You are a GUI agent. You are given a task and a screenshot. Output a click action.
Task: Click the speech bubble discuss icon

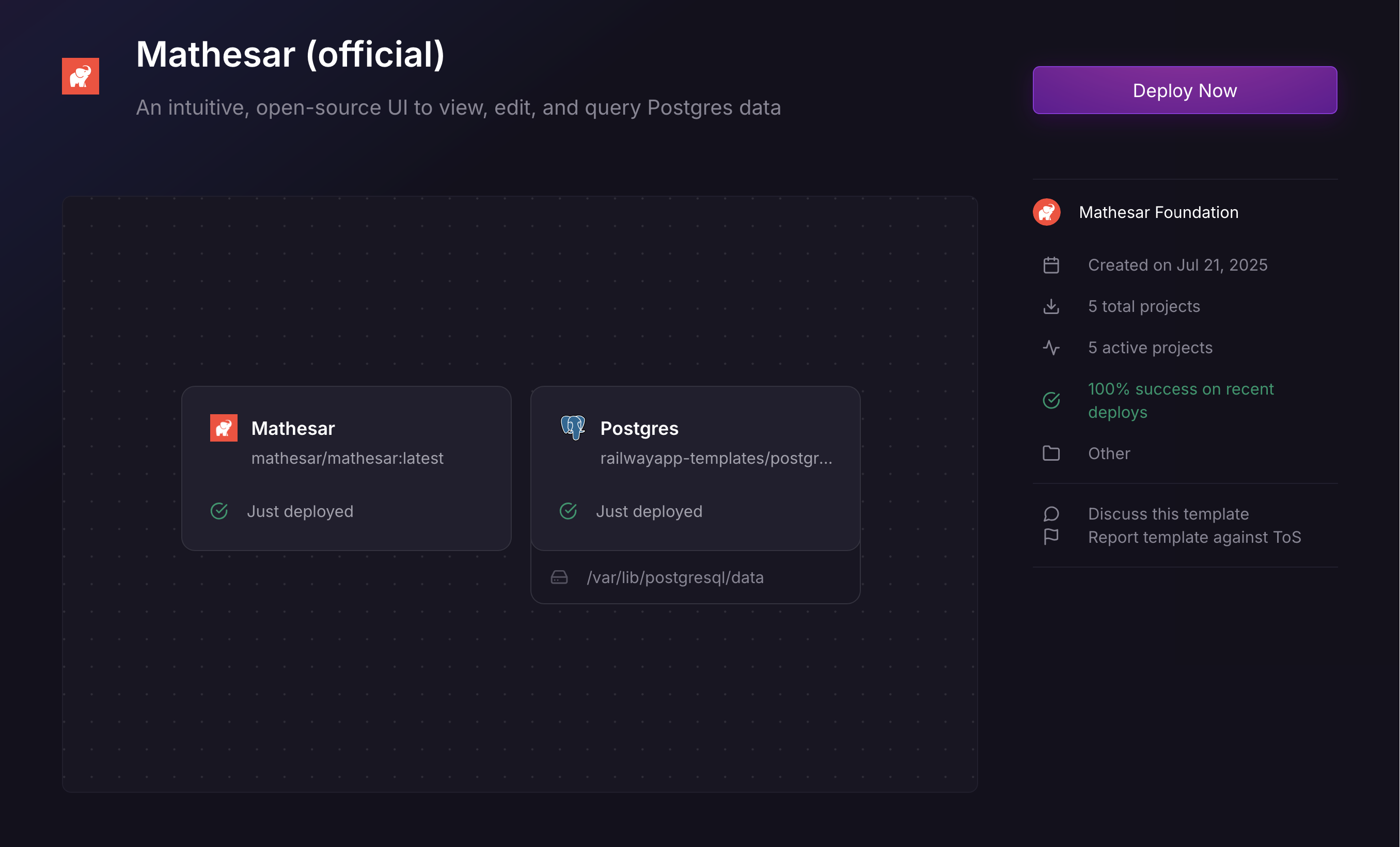pyautogui.click(x=1051, y=514)
